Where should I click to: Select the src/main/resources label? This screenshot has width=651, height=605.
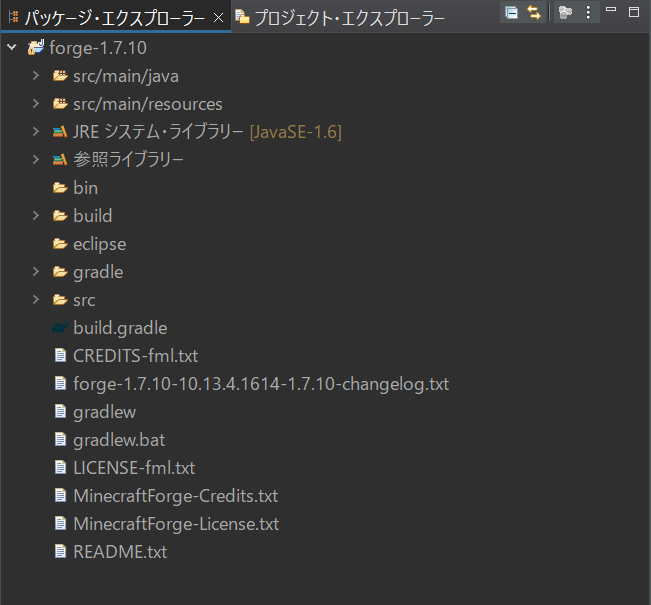coord(148,104)
